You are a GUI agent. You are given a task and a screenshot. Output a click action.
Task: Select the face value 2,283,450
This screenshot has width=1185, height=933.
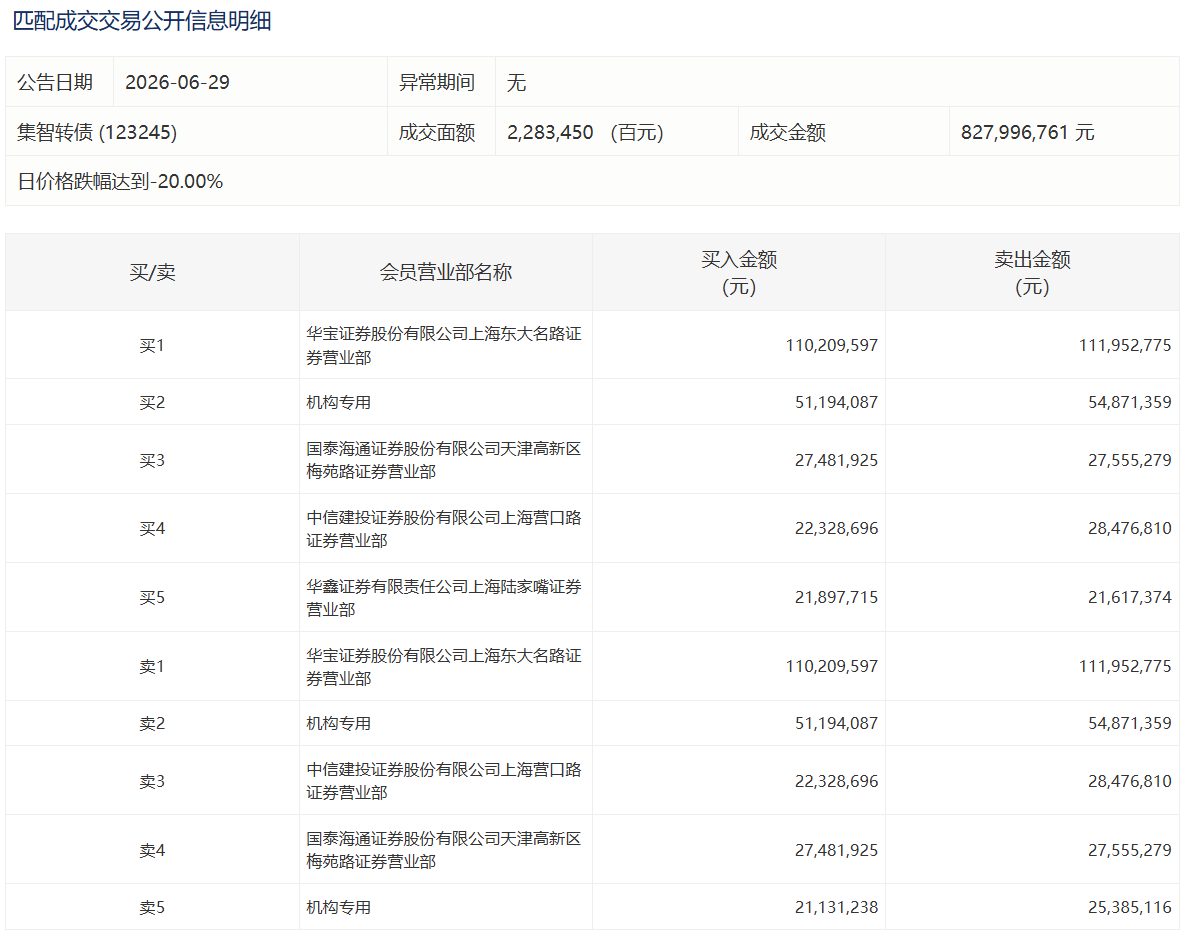click(550, 132)
